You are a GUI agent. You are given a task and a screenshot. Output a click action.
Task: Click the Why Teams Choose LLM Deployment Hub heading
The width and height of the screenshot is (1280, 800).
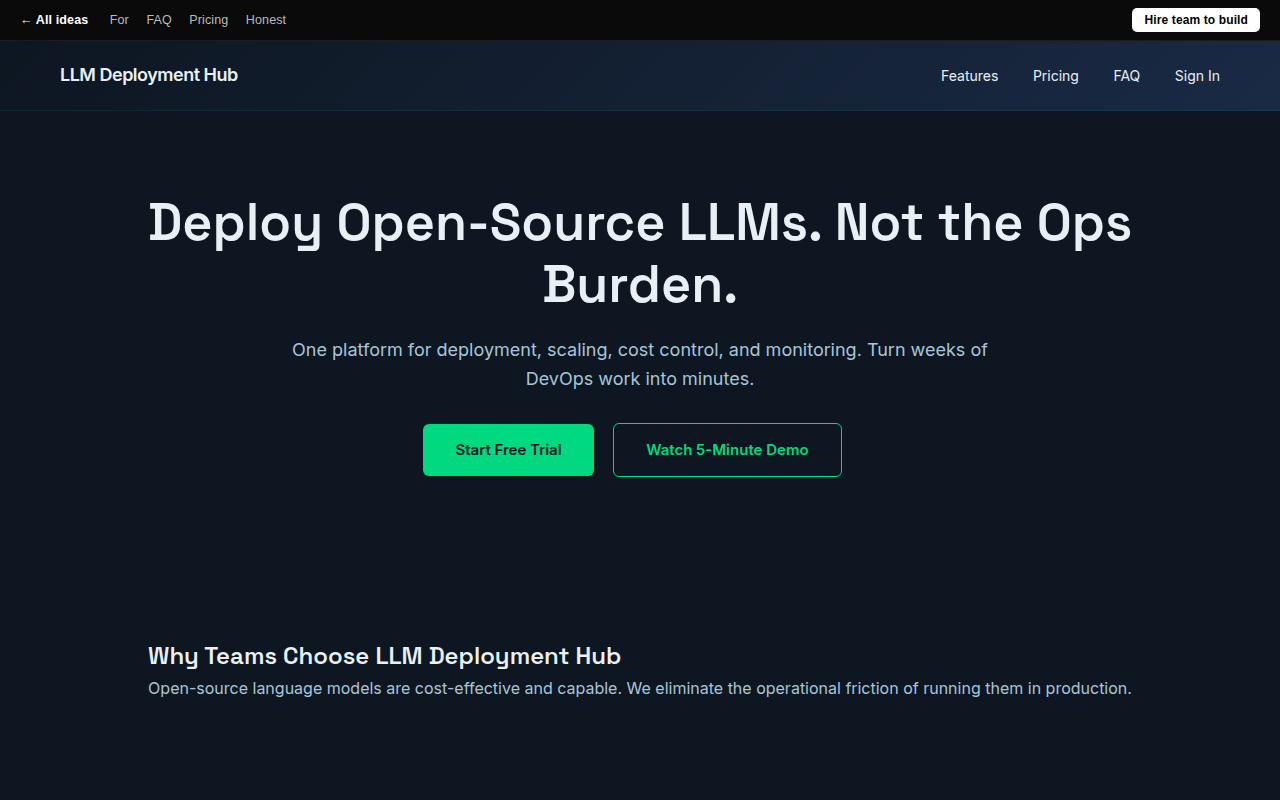point(384,656)
